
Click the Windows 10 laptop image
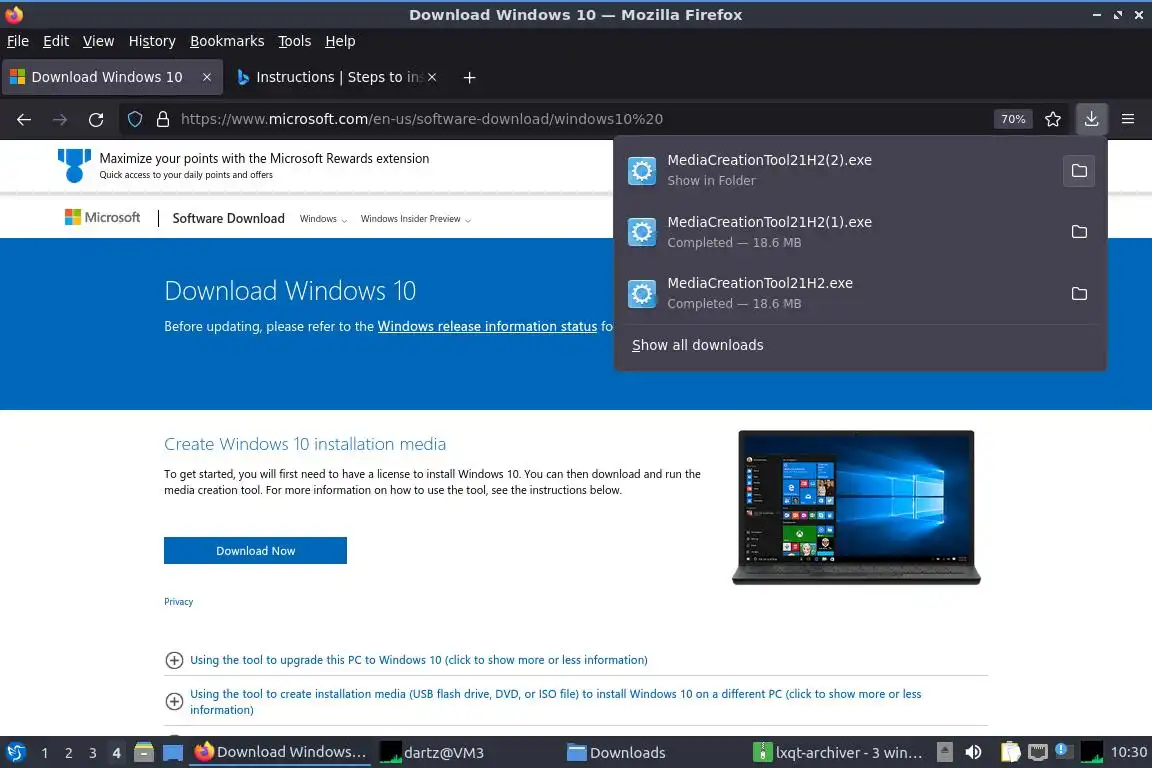click(856, 507)
